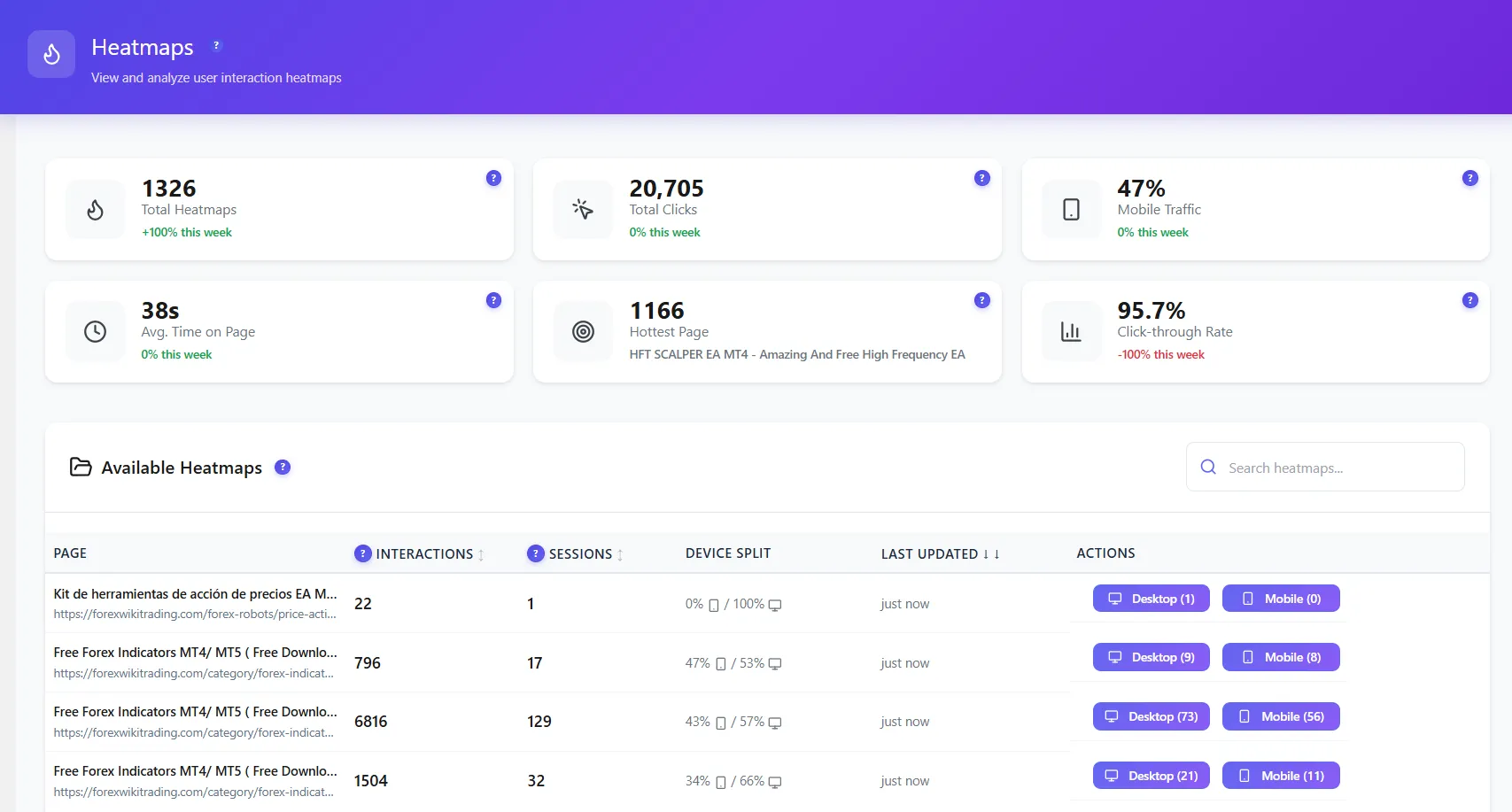Click help icon on Total Heatmaps card
The image size is (1512, 812).
[x=493, y=178]
